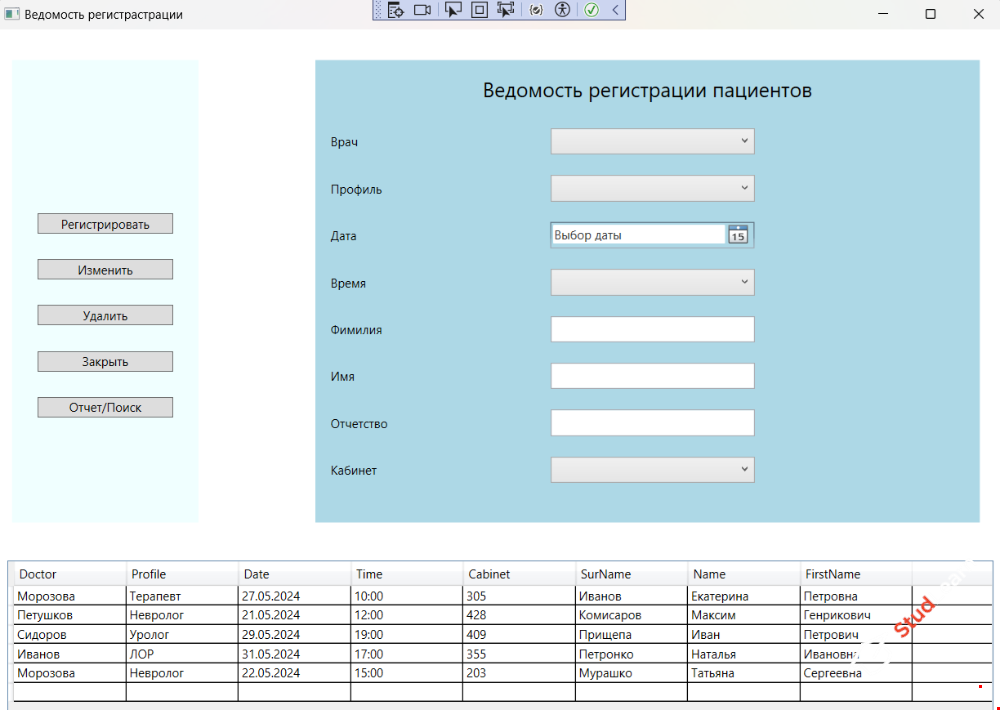Toggle display layout adorners square icon
Screen dimensions: 1000x710
(479, 10)
